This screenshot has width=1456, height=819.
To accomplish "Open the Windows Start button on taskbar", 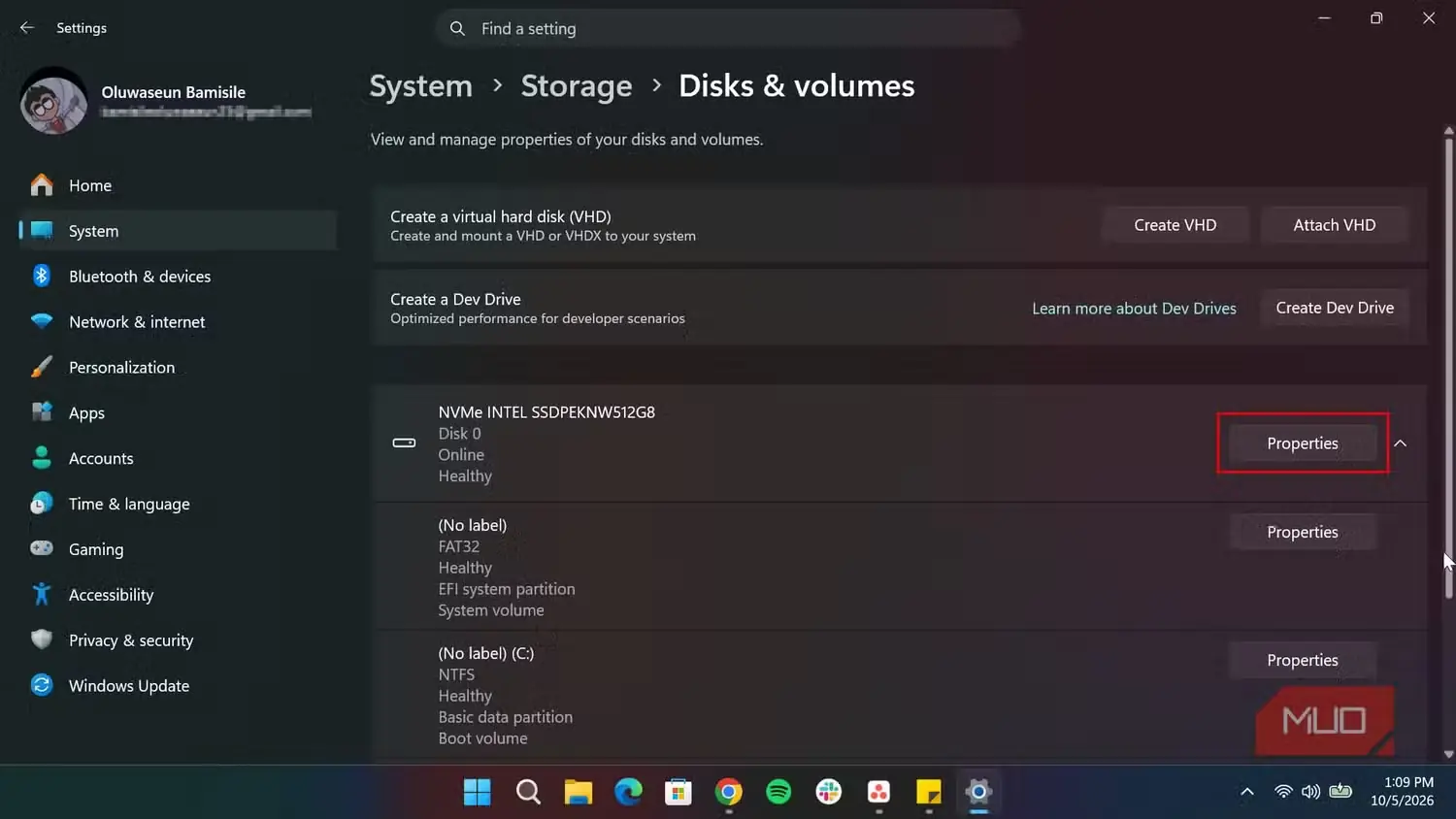I will [477, 793].
